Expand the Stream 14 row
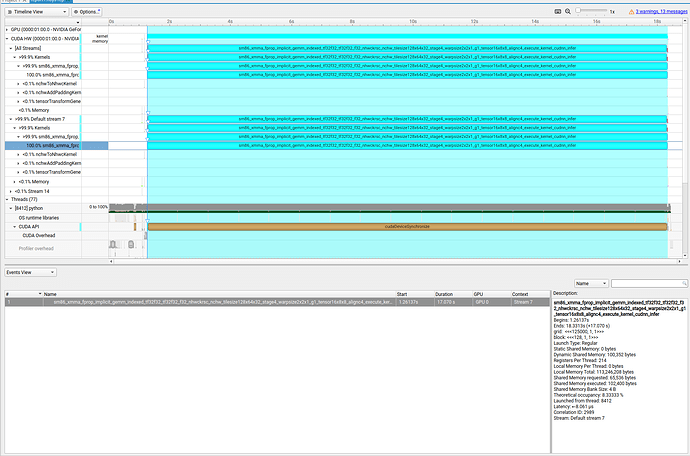The image size is (690, 456). pyautogui.click(x=9, y=190)
